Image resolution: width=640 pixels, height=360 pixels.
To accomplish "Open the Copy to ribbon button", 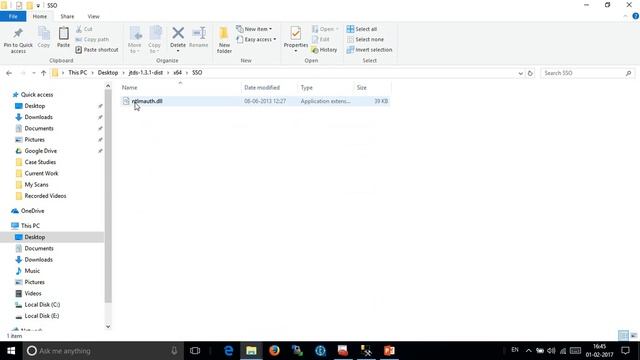I will coord(155,40).
